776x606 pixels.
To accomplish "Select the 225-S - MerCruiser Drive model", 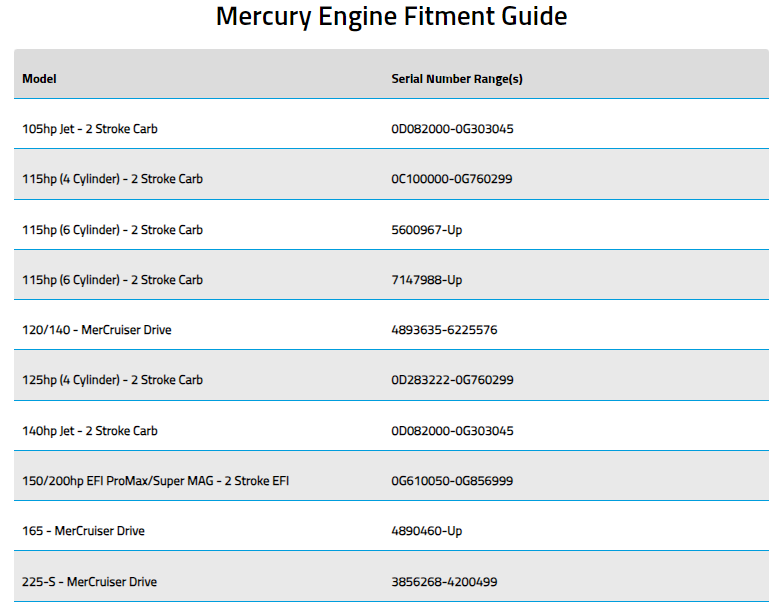I will 89,582.
